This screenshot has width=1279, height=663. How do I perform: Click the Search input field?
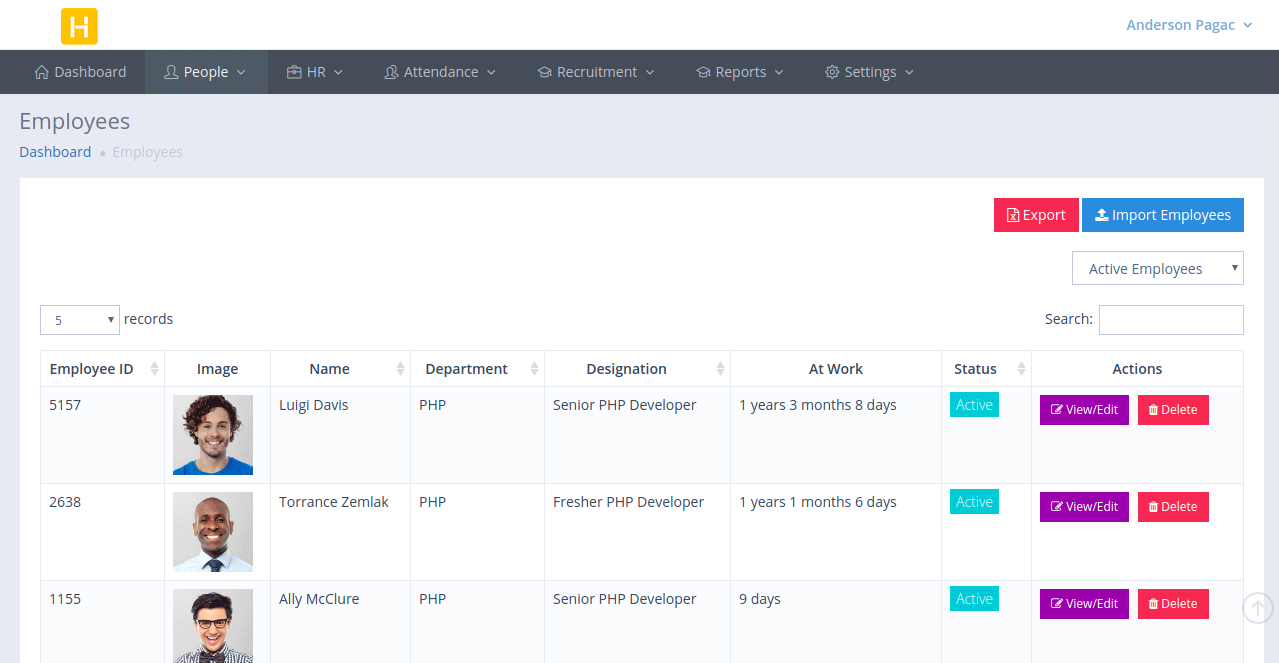tap(1170, 320)
